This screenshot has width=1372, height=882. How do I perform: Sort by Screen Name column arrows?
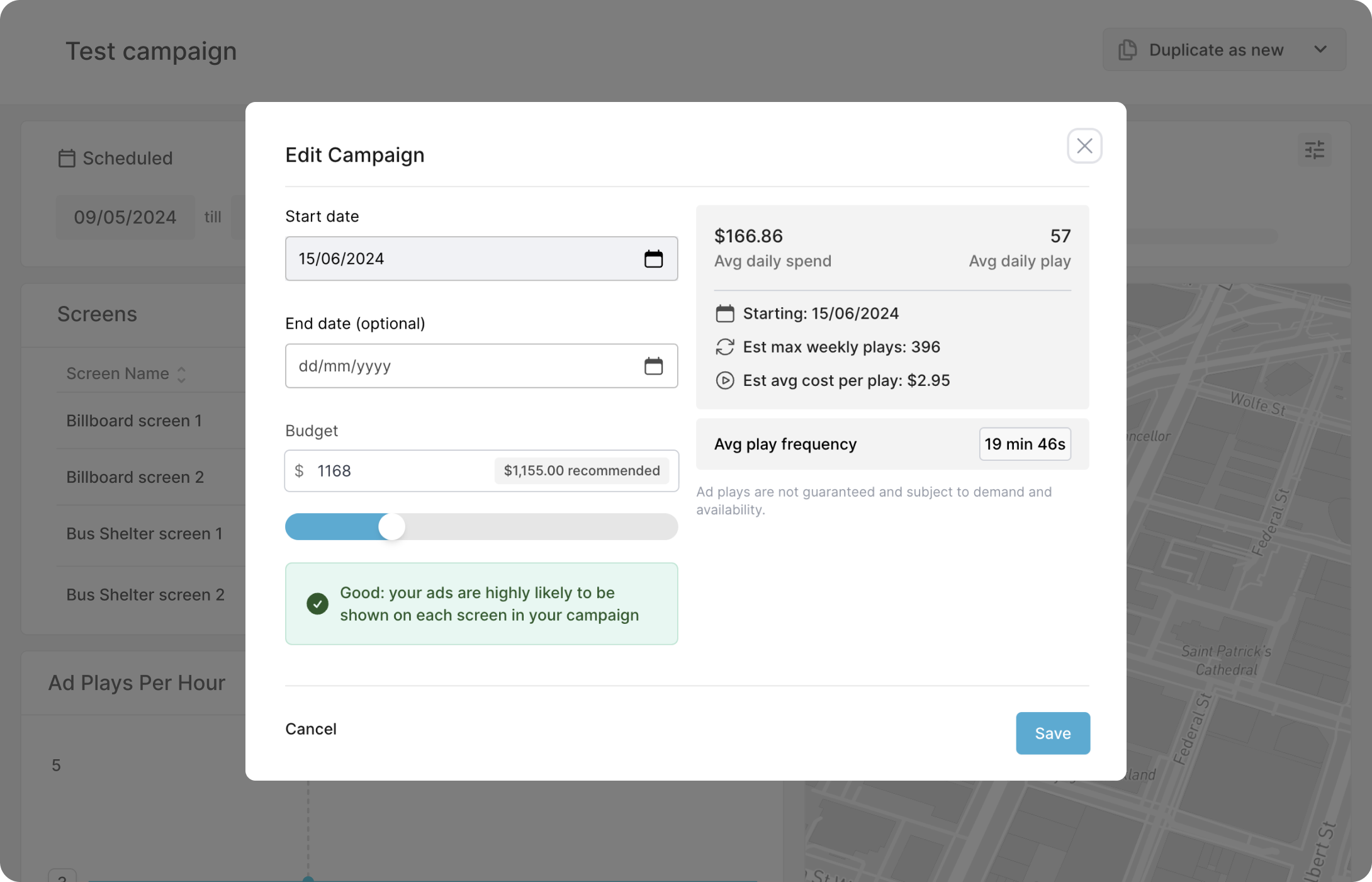click(181, 374)
